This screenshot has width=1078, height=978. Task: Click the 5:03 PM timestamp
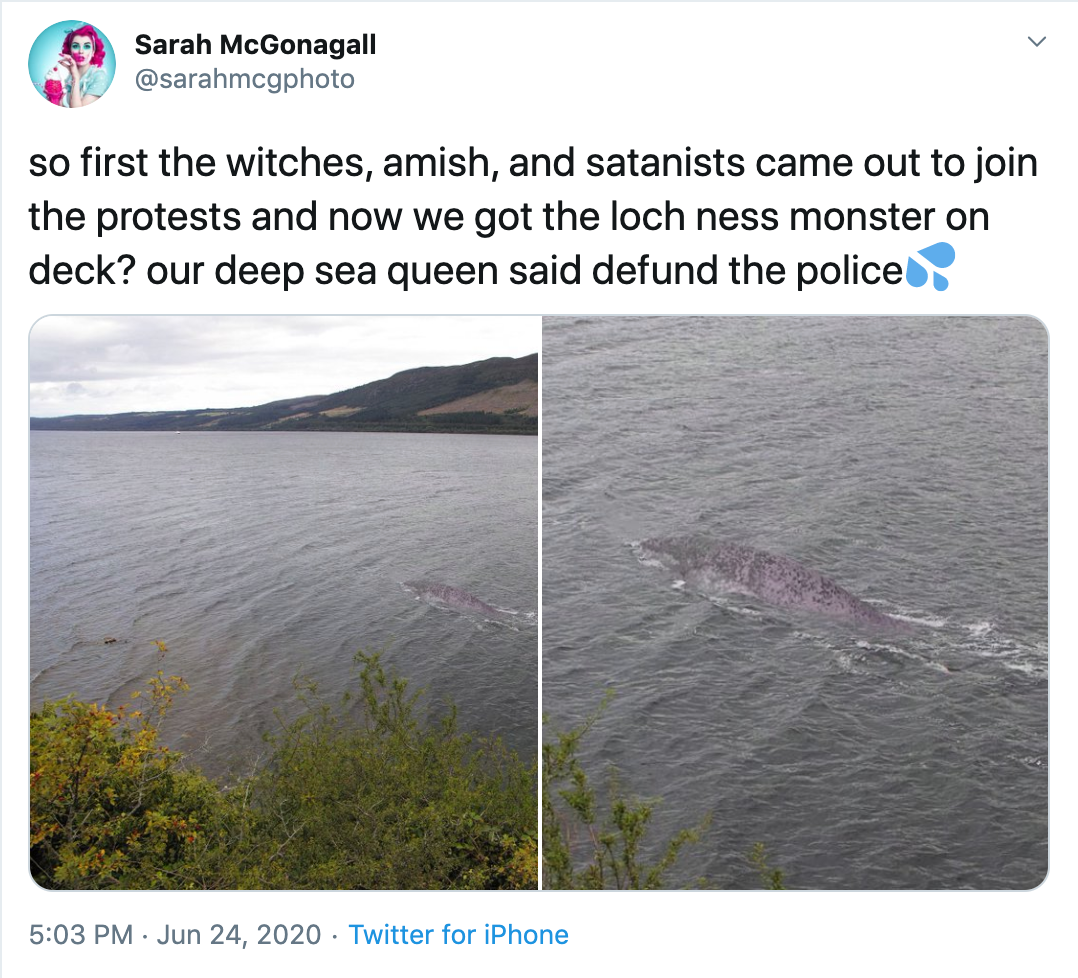coord(81,935)
